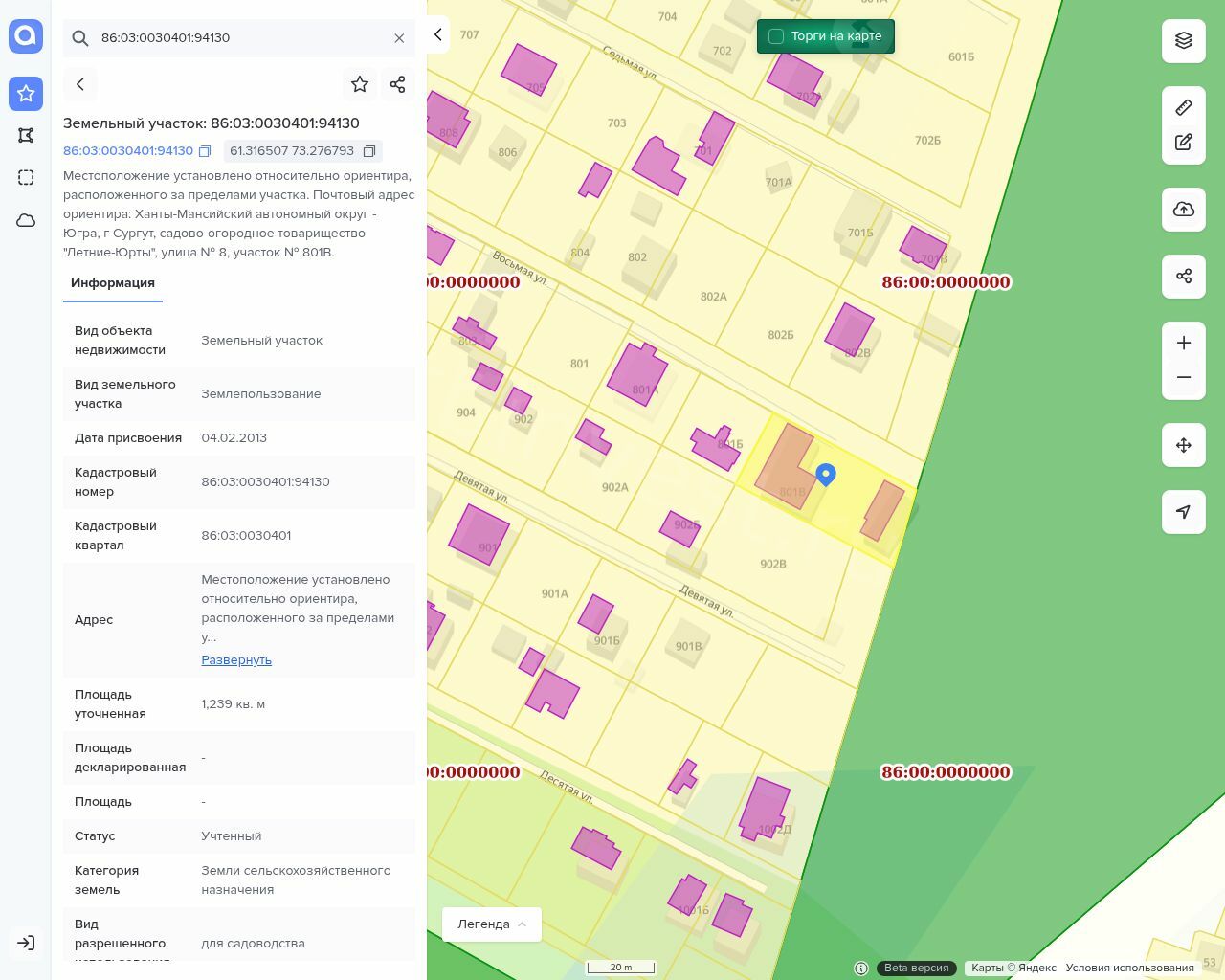Image resolution: width=1225 pixels, height=980 pixels.
Task: Click the cloud upload icon
Action: [x=1184, y=210]
